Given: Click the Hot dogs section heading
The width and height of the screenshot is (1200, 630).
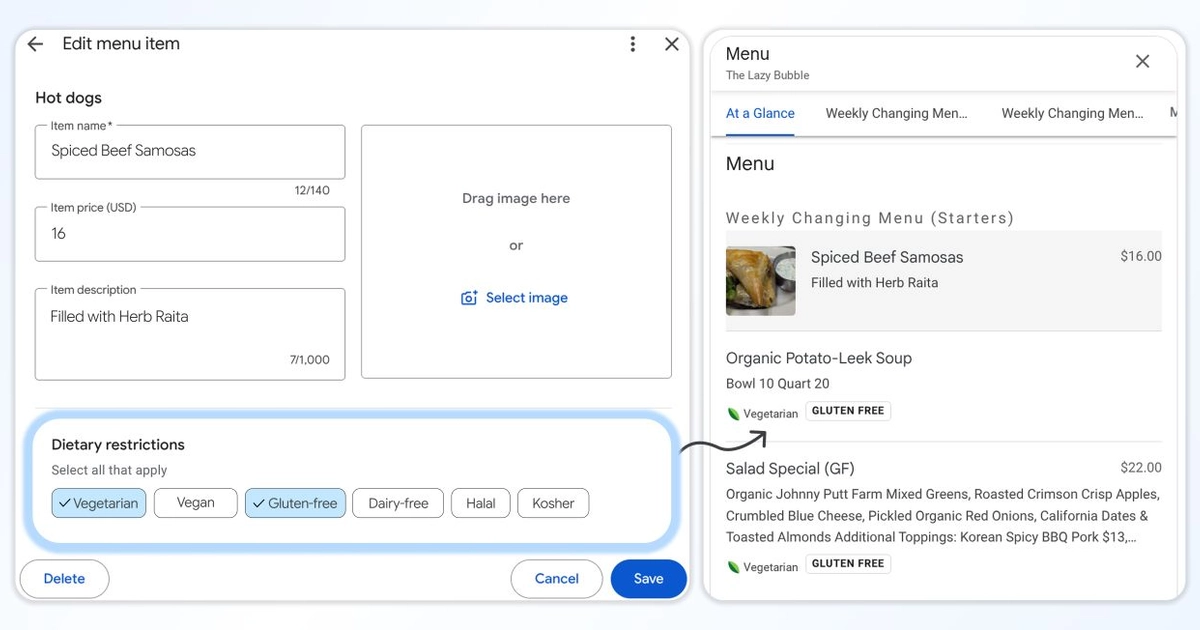Looking at the screenshot, I should (x=69, y=98).
